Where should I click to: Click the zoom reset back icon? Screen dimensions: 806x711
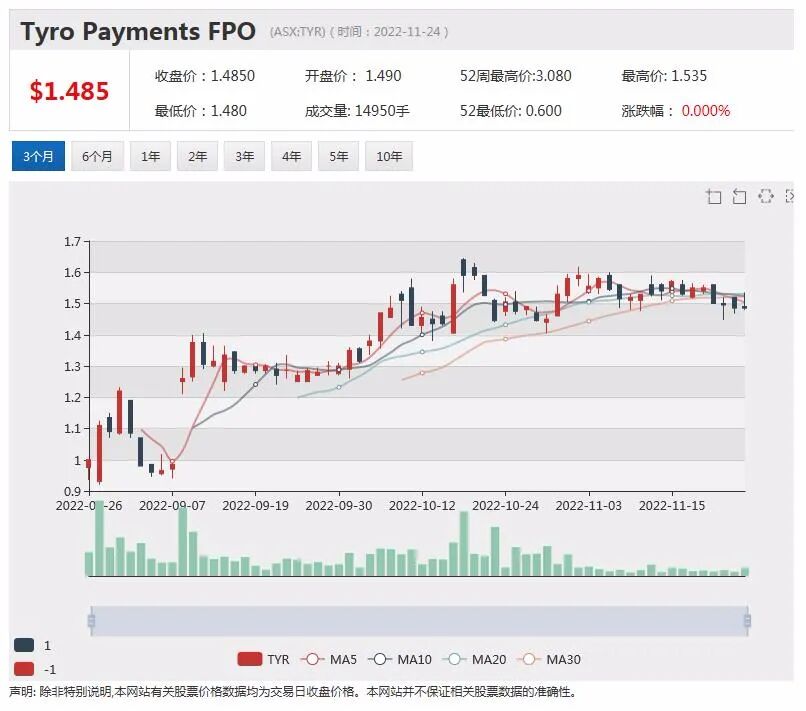click(x=739, y=196)
